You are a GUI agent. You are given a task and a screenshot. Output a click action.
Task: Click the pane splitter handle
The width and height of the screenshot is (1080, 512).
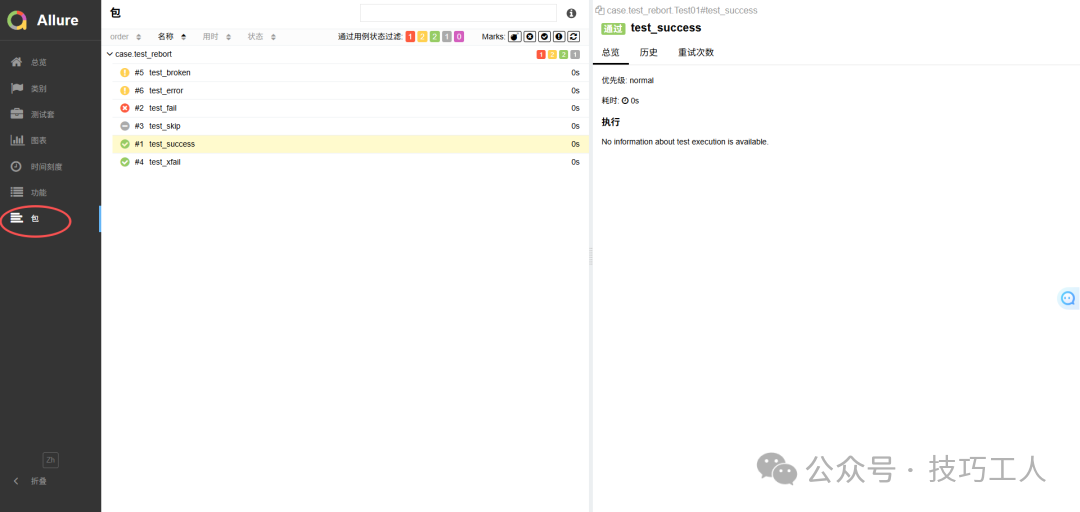[590, 256]
